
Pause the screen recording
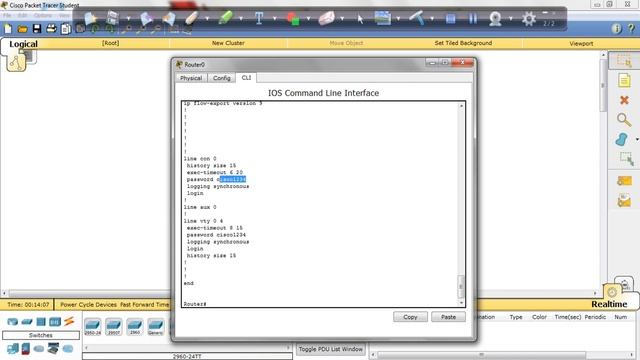473,18
